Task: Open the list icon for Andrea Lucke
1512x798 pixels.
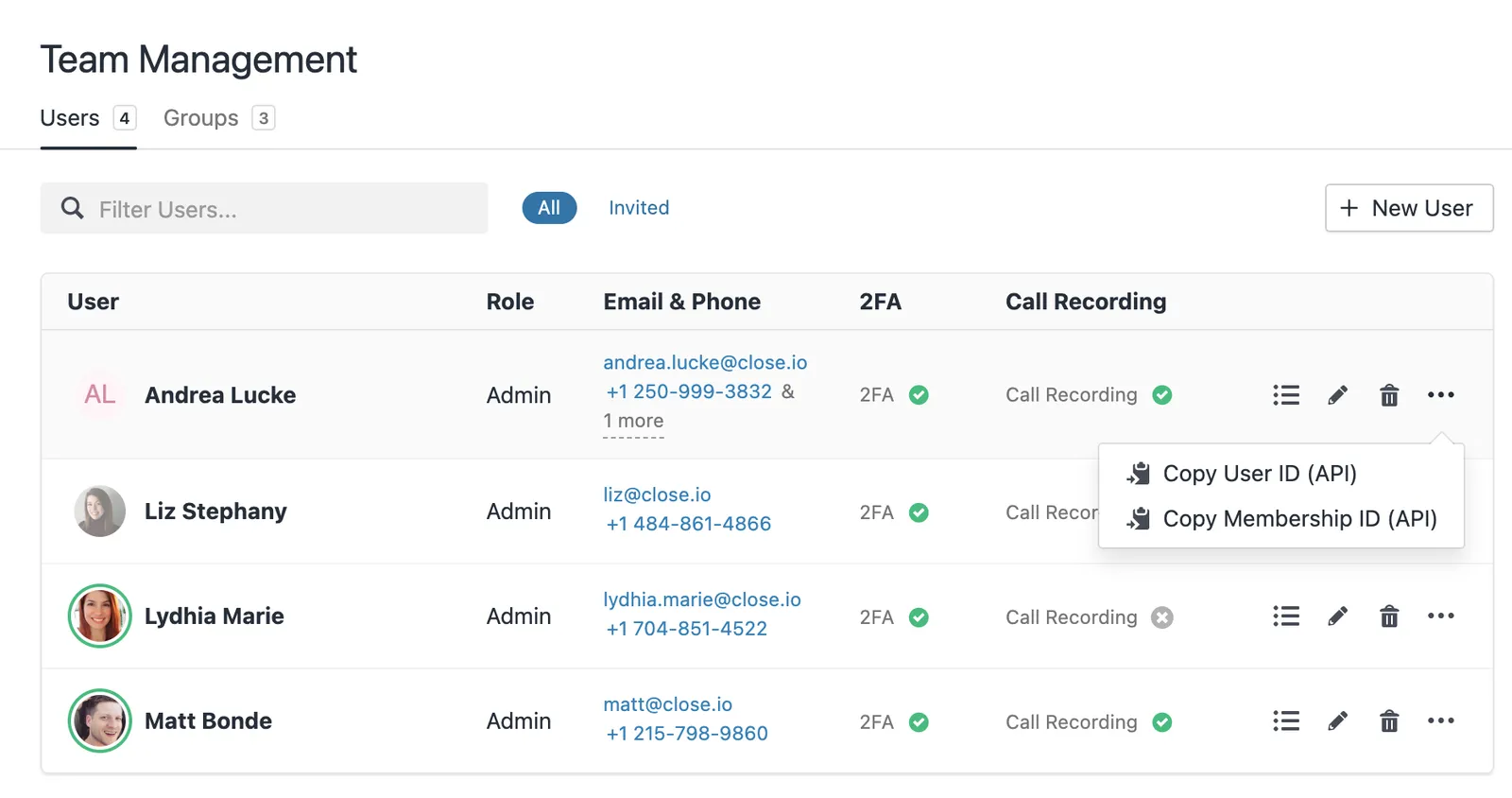Action: (1286, 395)
